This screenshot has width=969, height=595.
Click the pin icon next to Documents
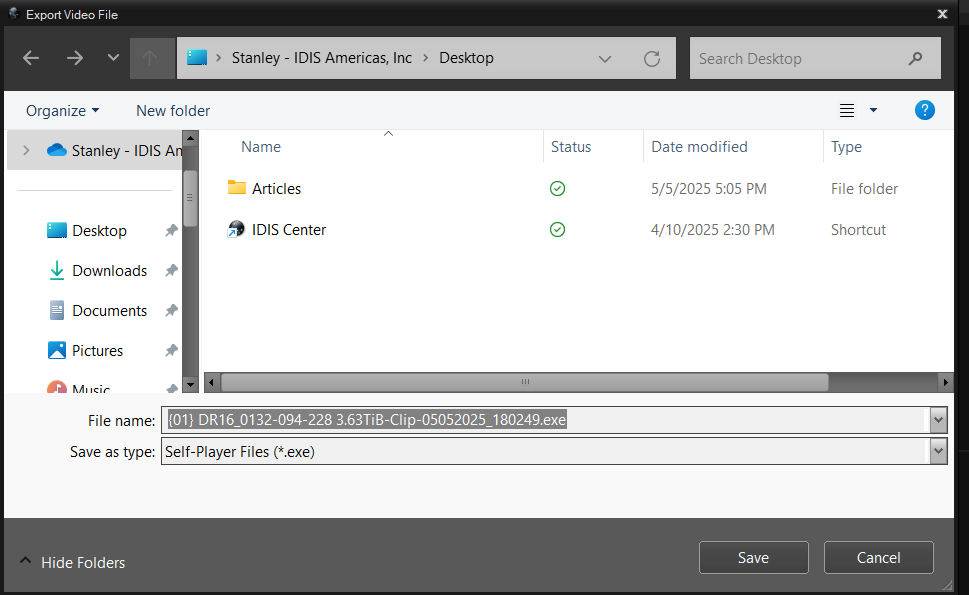click(171, 311)
